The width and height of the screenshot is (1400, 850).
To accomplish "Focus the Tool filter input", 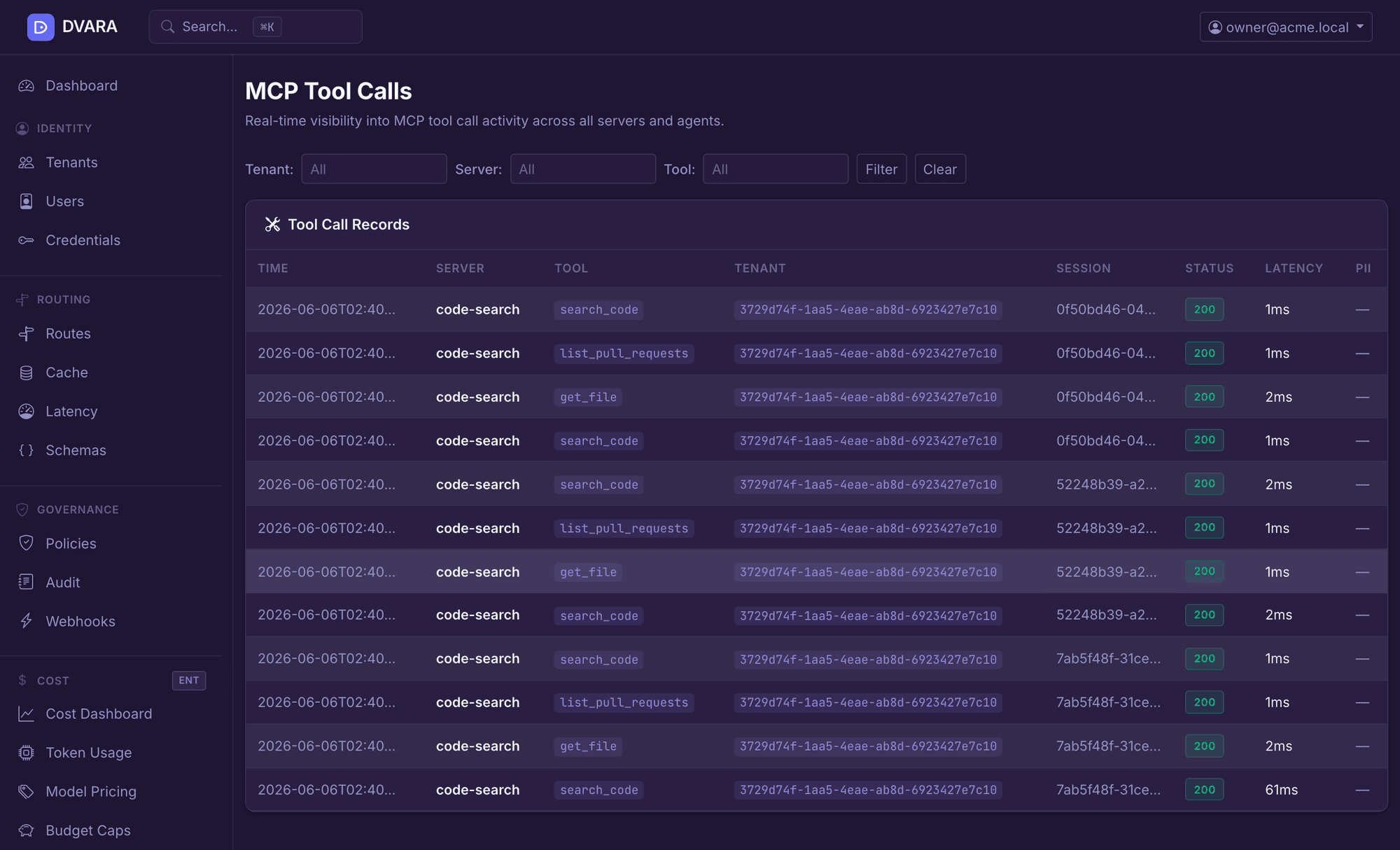I will pyautogui.click(x=776, y=169).
